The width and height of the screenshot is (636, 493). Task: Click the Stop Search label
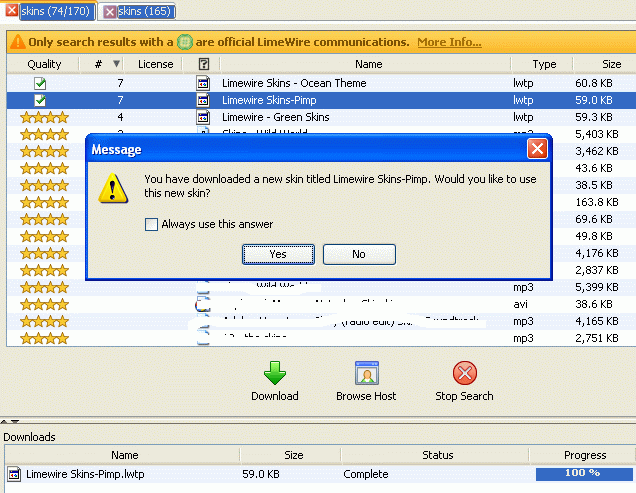(x=464, y=396)
